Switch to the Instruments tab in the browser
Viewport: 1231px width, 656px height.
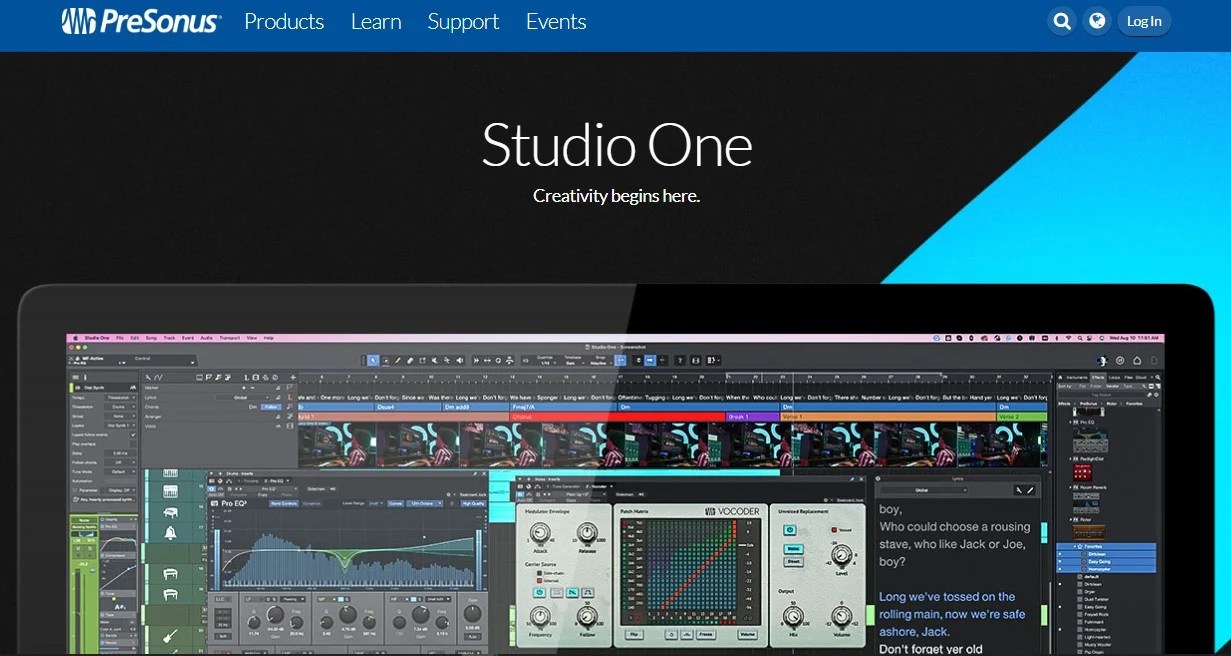click(x=1077, y=377)
